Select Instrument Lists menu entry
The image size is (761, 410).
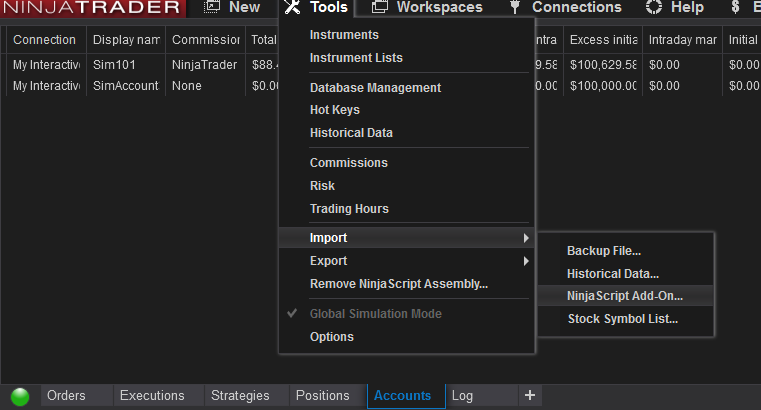356,58
